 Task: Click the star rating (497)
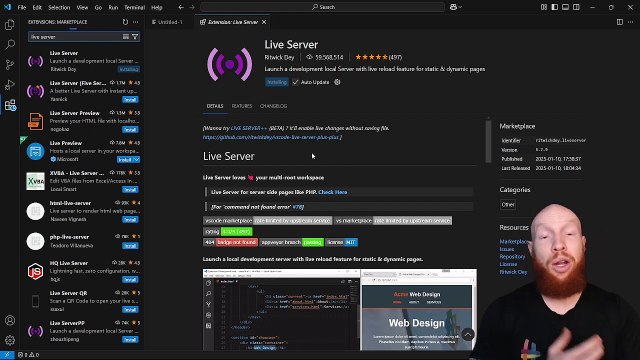[x=378, y=57]
